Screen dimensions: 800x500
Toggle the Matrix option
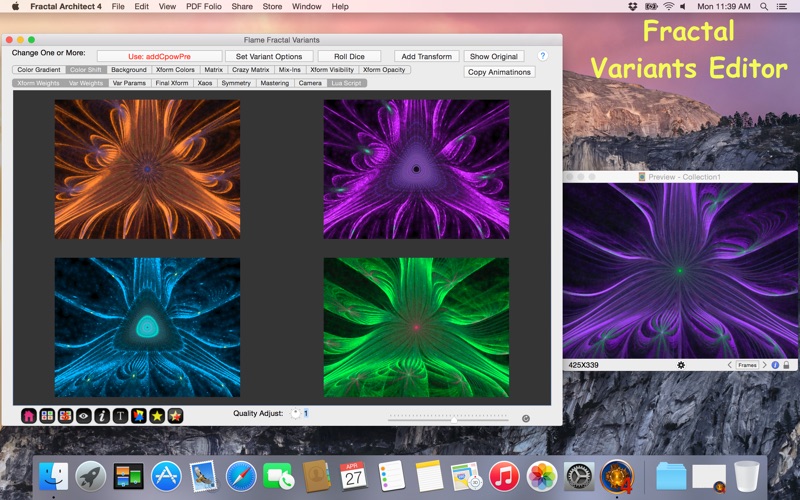213,69
